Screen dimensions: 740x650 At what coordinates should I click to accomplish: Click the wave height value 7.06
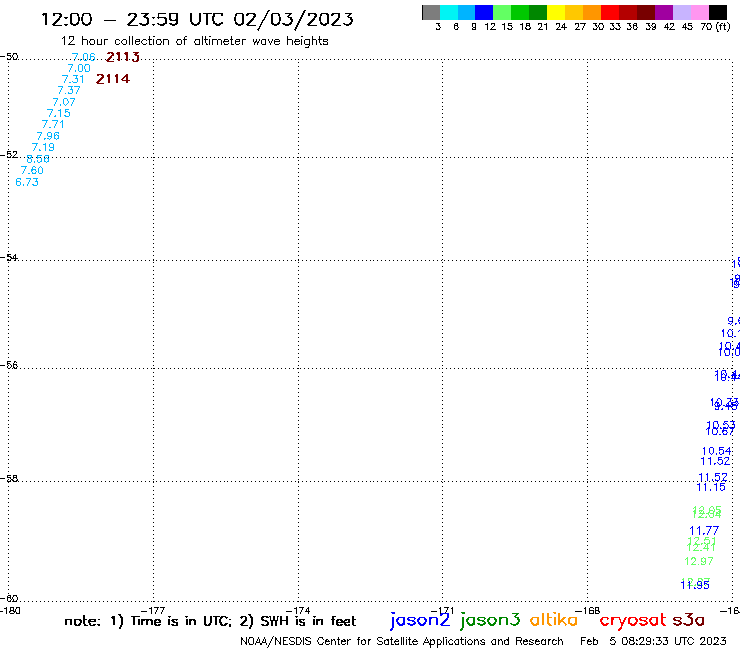[x=84, y=57]
